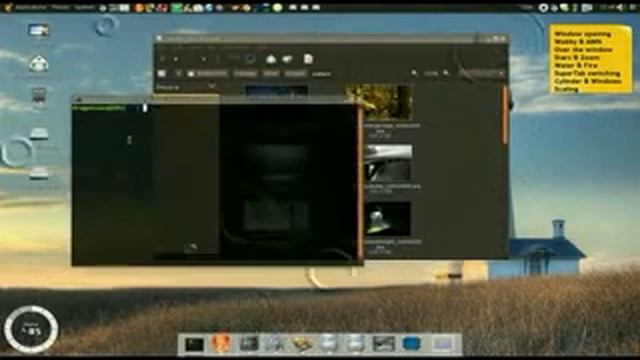Open the Home folder desktop icon
Screen dimensions: 640x360
coord(38,64)
